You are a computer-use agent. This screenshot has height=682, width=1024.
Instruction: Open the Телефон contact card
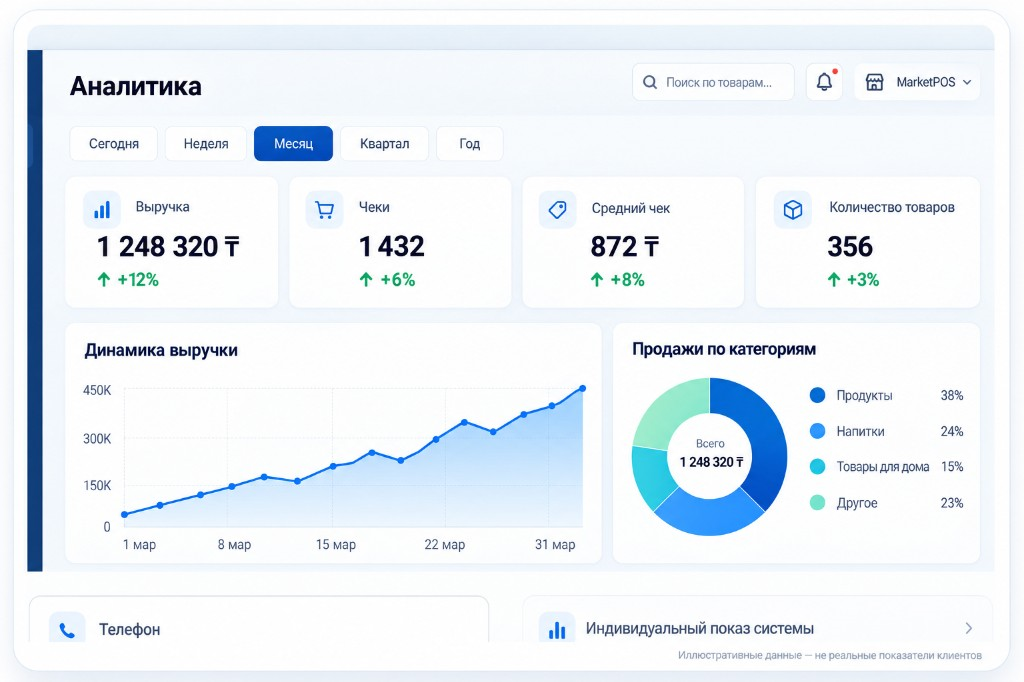click(259, 619)
